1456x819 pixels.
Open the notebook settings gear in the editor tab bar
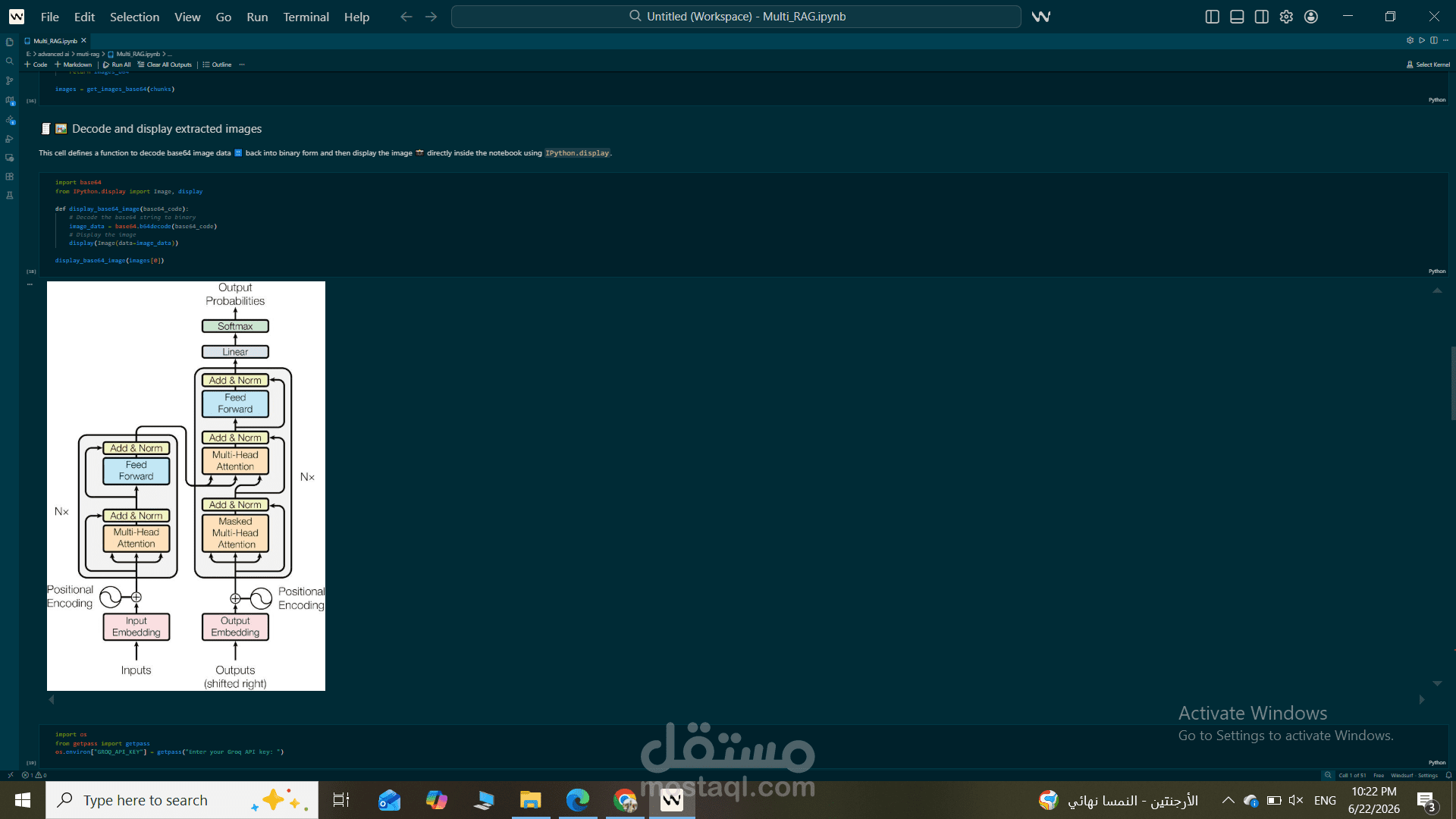click(x=1410, y=40)
